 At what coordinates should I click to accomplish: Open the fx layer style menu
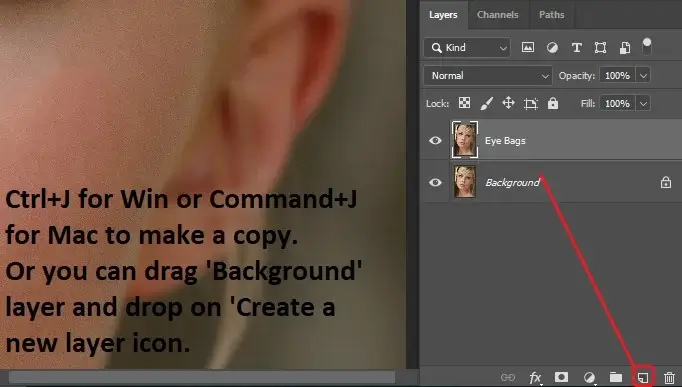pyautogui.click(x=535, y=377)
